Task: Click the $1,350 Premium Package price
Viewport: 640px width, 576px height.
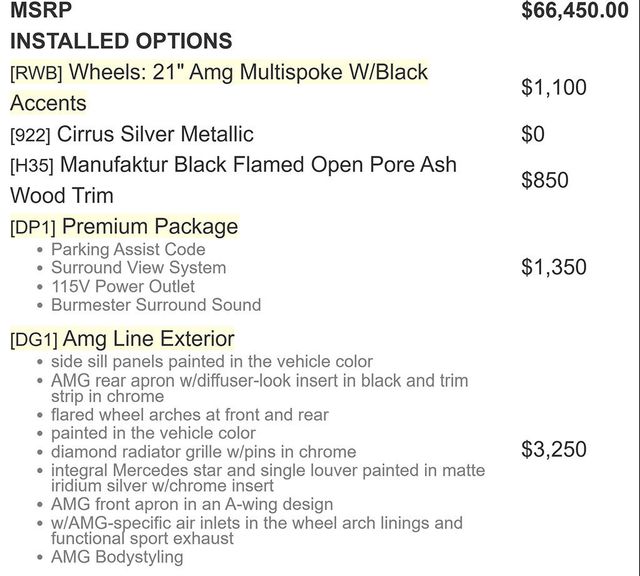Action: click(x=554, y=267)
